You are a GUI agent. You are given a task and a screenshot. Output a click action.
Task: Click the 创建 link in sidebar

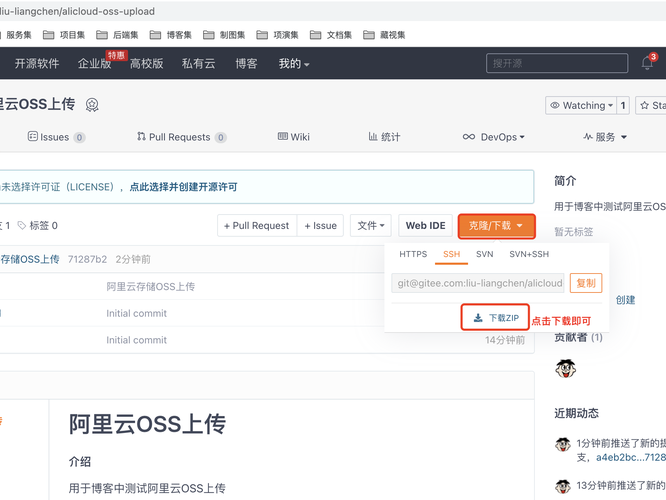tap(625, 300)
